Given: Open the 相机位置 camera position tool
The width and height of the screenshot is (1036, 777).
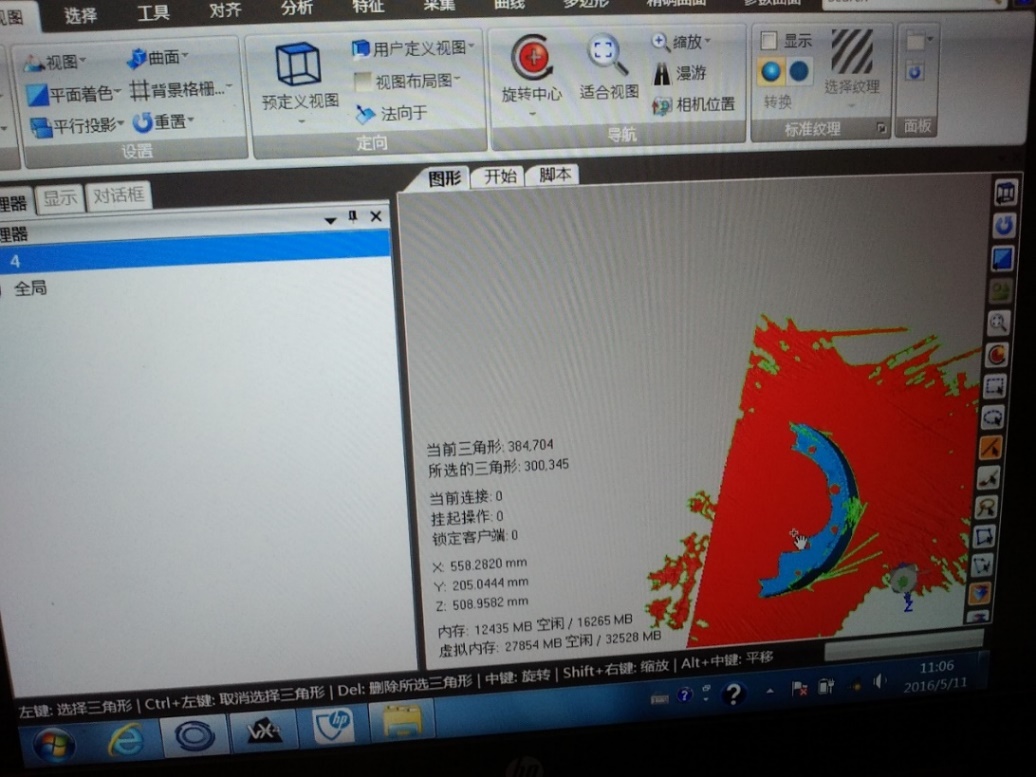Looking at the screenshot, I should tap(693, 104).
